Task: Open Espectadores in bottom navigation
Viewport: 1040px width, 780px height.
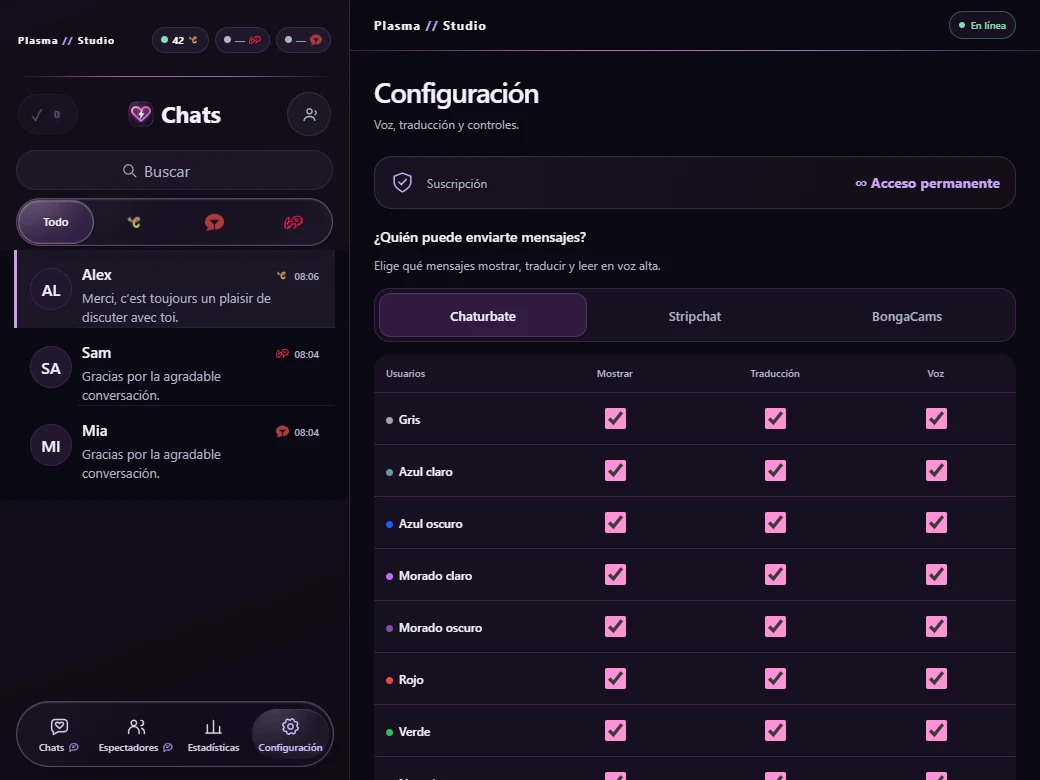Action: 136,735
